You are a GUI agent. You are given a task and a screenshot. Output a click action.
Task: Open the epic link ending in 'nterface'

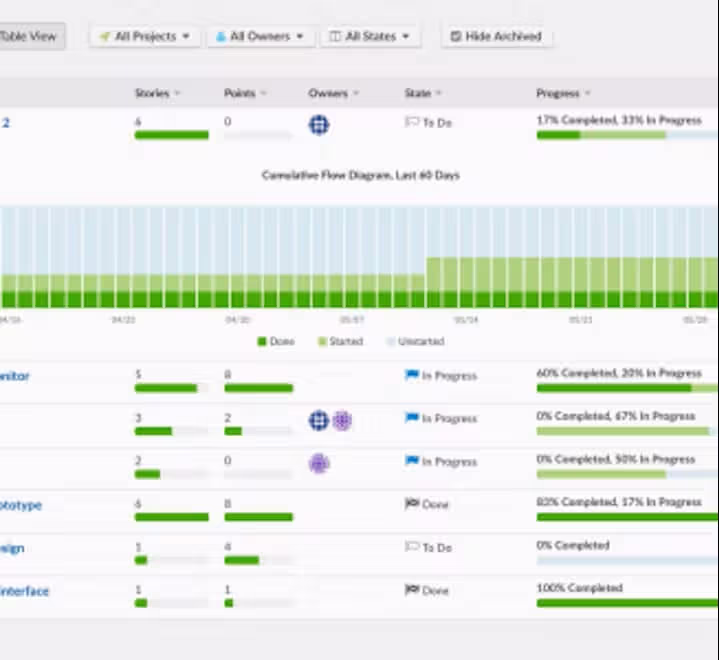(24, 591)
